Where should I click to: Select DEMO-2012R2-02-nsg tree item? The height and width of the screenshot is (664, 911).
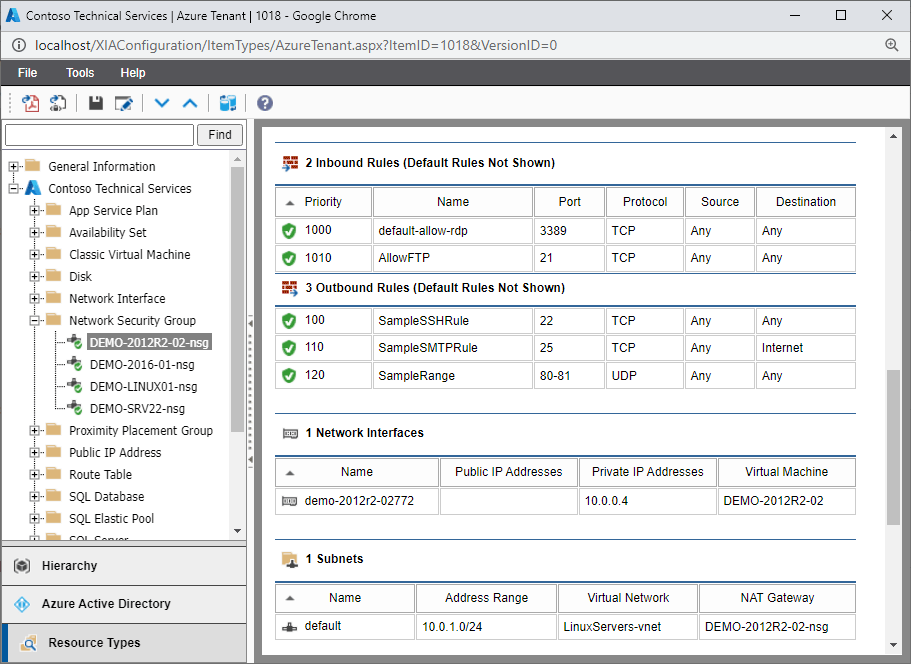[149, 343]
